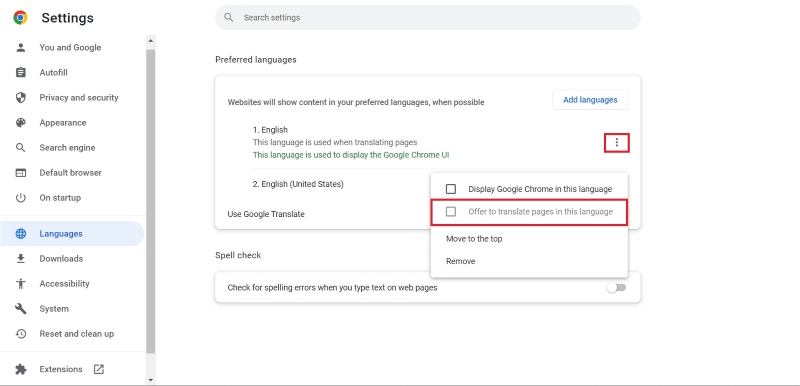
Task: Open the Extensions link
Action: pos(61,369)
